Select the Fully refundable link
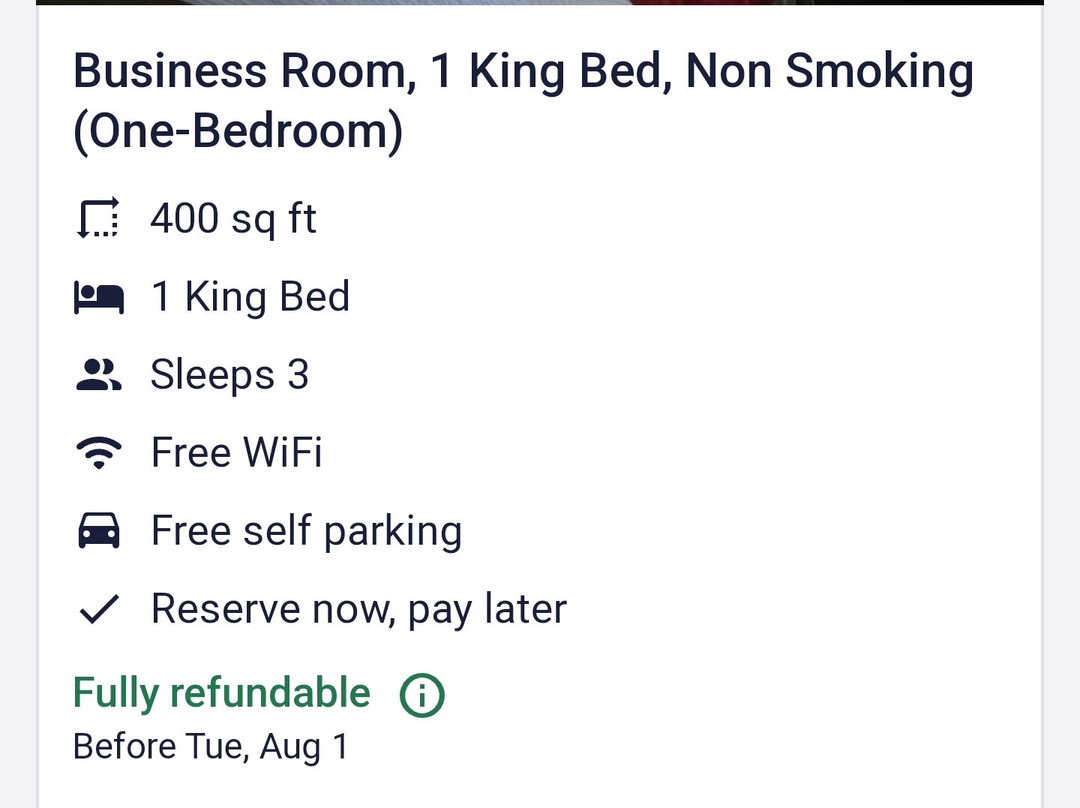 (221, 692)
